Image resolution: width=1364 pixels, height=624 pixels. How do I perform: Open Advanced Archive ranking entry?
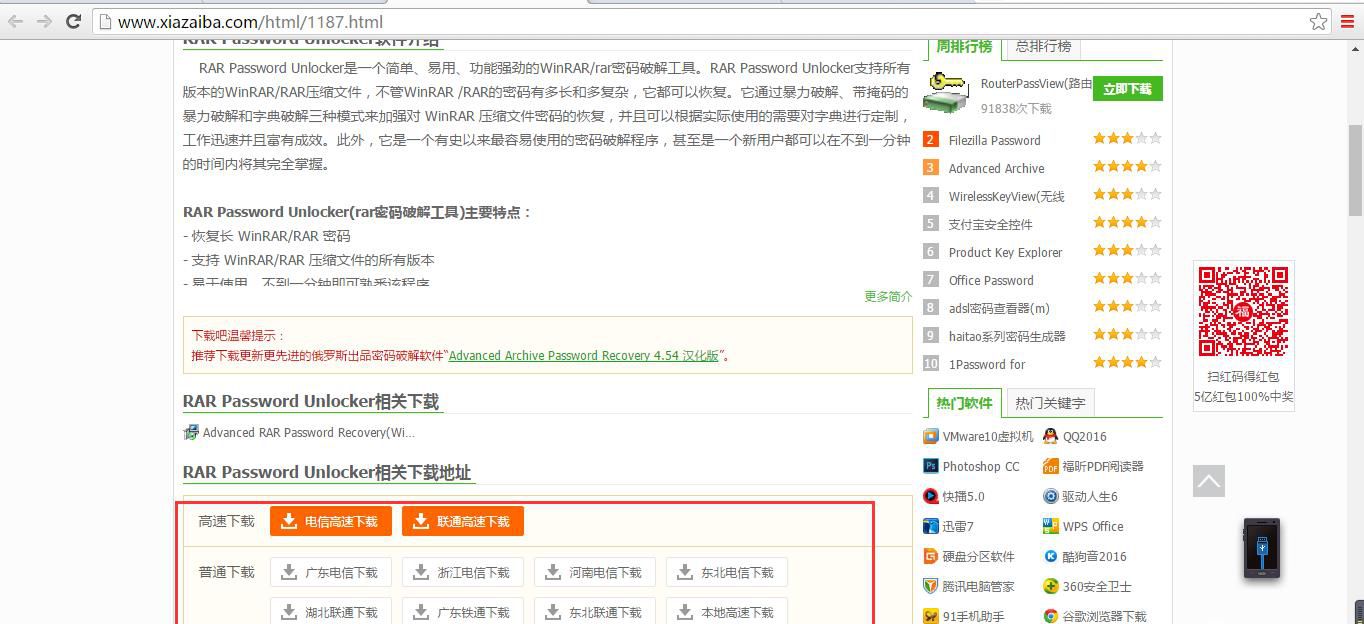pyautogui.click(x=996, y=168)
